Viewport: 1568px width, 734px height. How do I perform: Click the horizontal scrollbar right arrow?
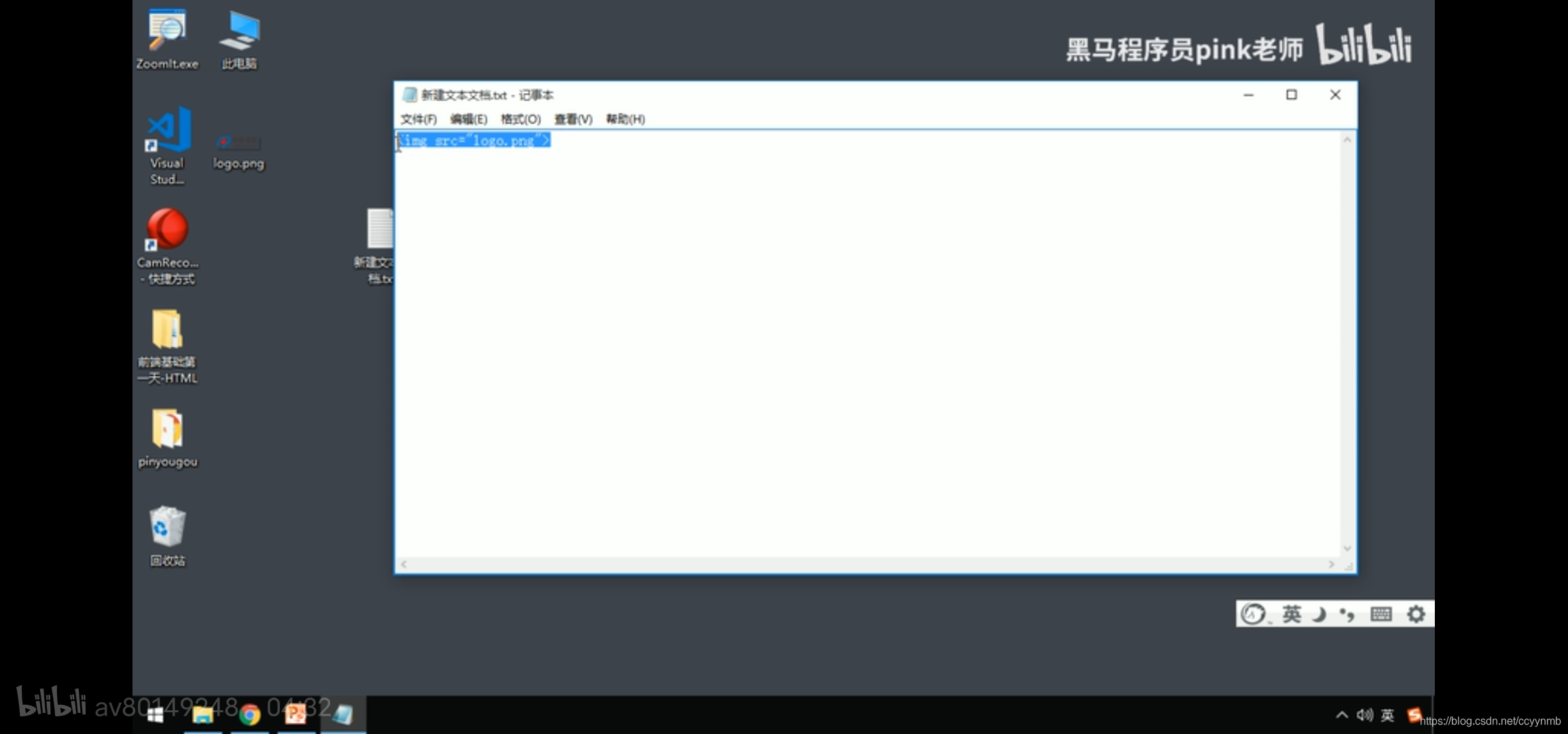tap(1332, 564)
